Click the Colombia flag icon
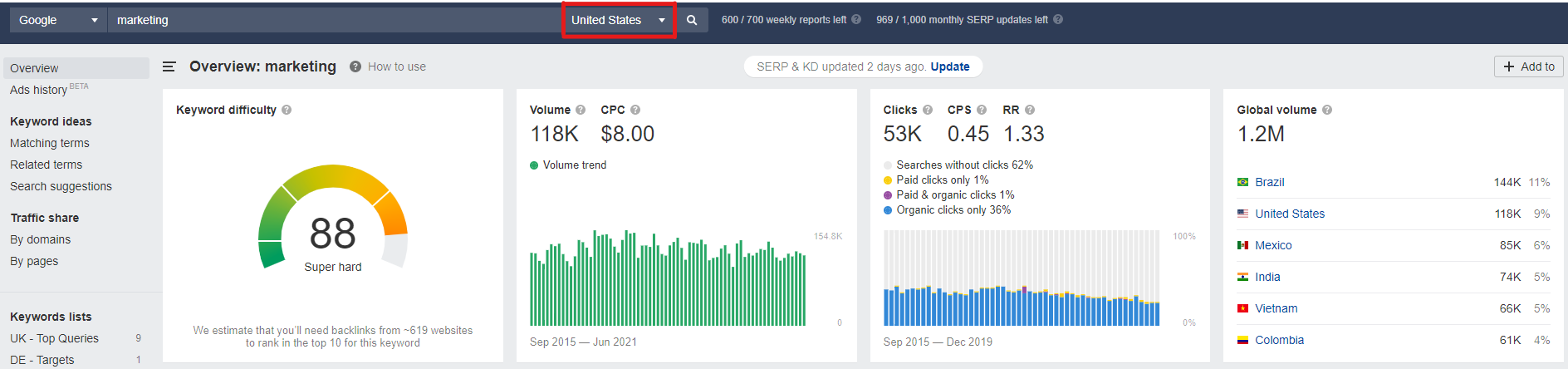Image resolution: width=1568 pixels, height=369 pixels. coord(1242,340)
